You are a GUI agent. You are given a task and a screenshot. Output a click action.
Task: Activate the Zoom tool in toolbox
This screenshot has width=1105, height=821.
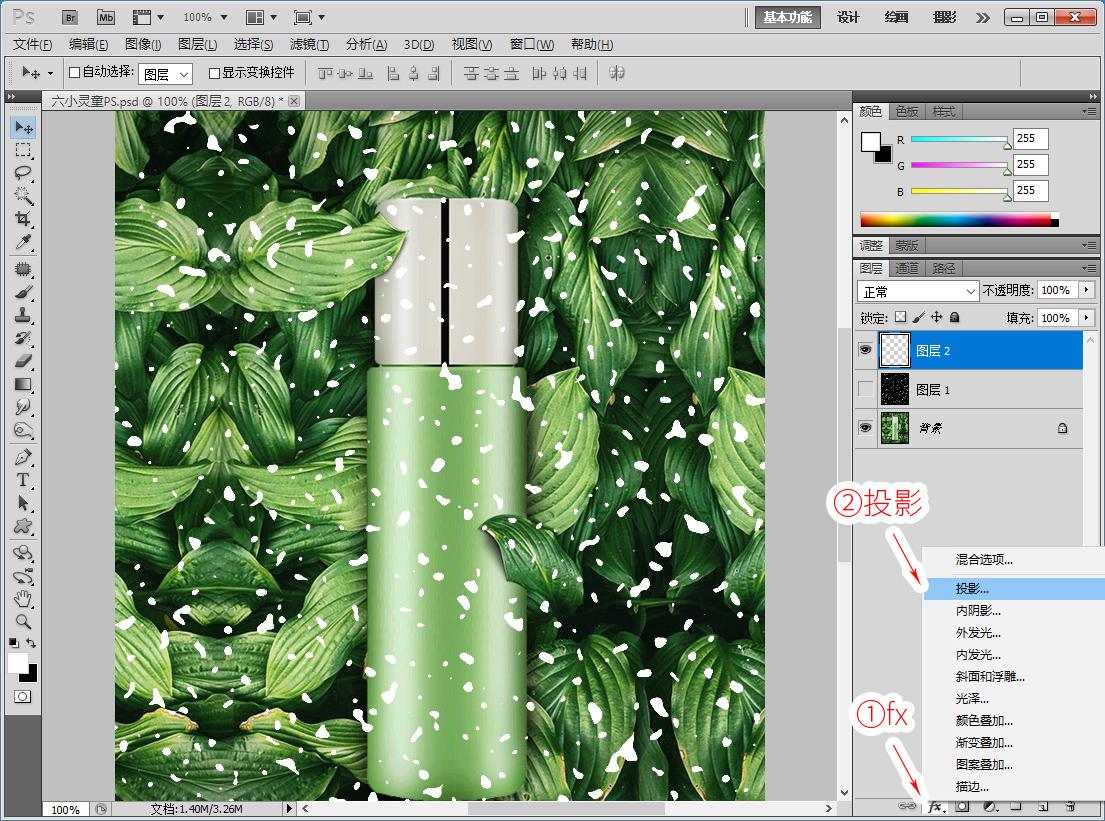tap(23, 621)
